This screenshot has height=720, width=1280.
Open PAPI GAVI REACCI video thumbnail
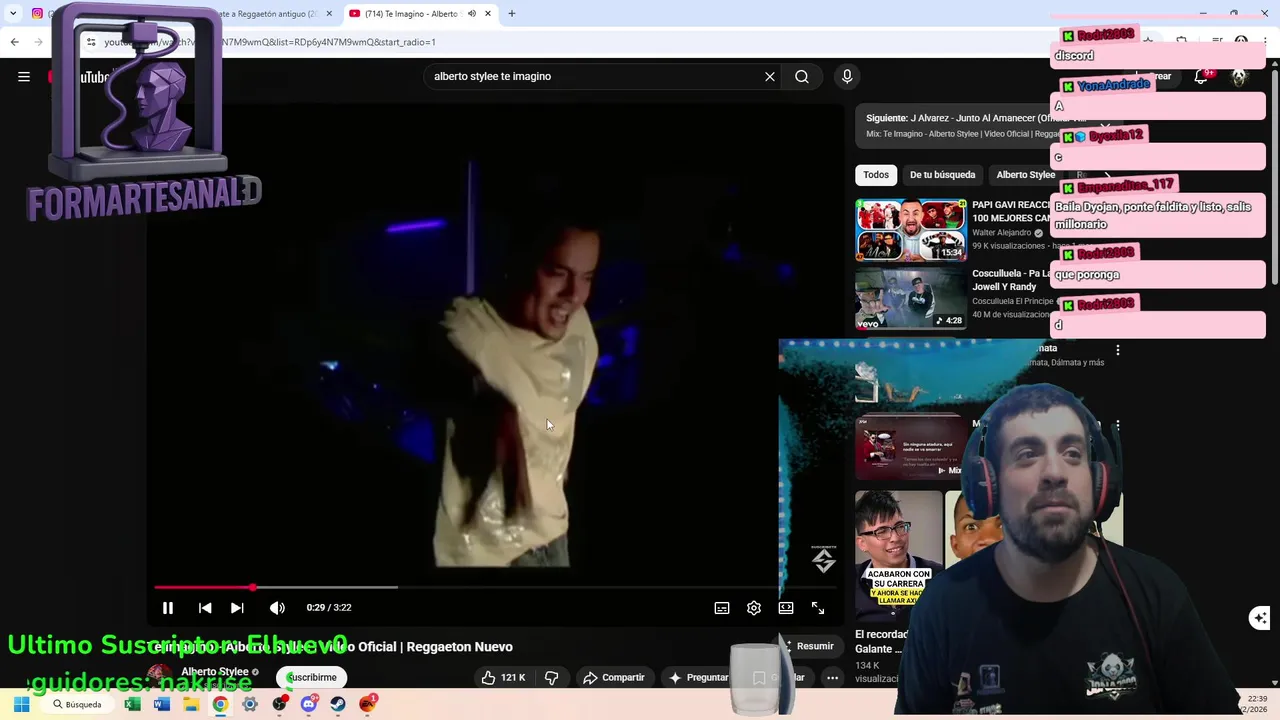911,230
